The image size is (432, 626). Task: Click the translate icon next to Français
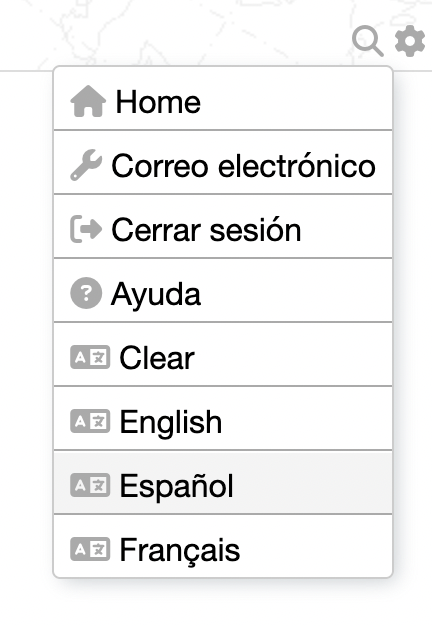click(90, 549)
